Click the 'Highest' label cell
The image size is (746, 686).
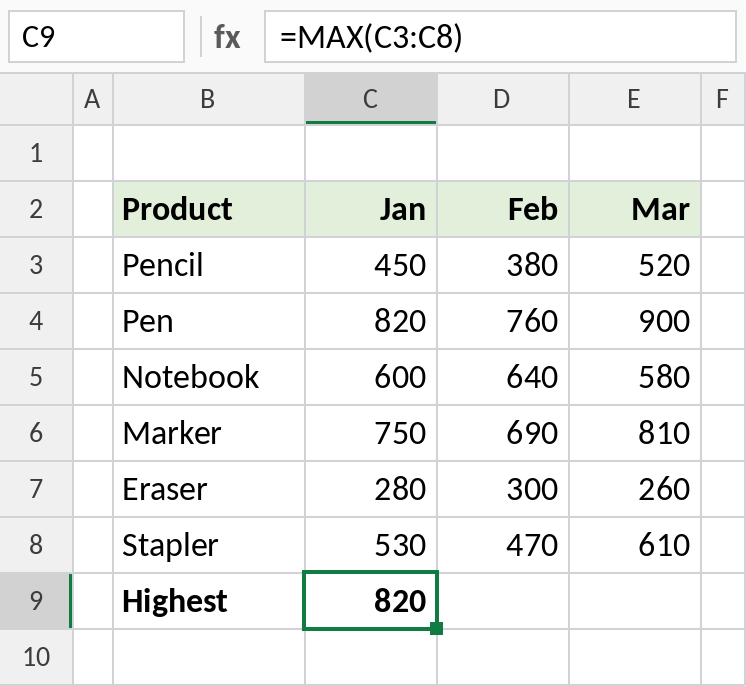coord(209,601)
